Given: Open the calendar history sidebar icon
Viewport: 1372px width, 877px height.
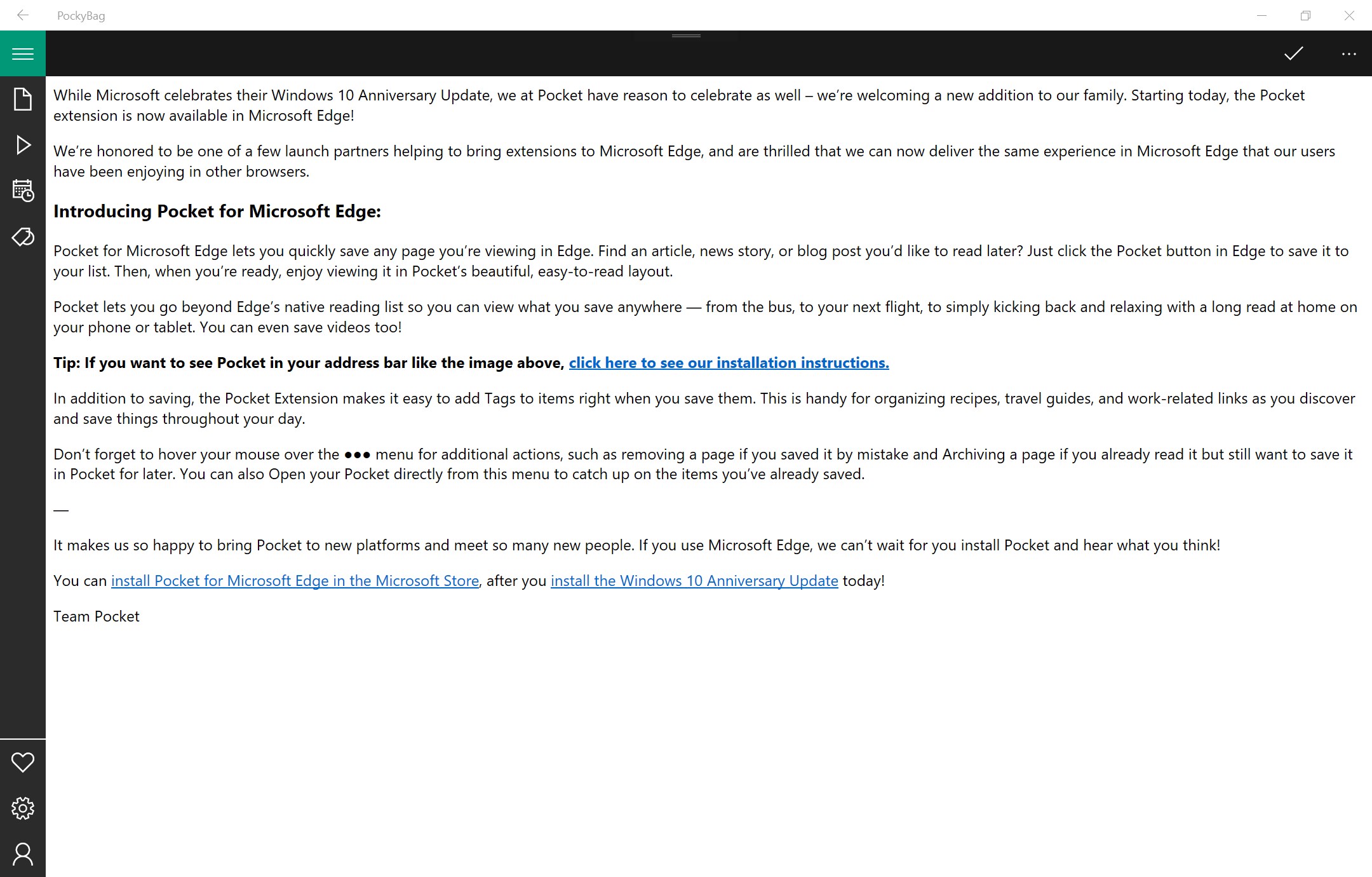Looking at the screenshot, I should 23,191.
